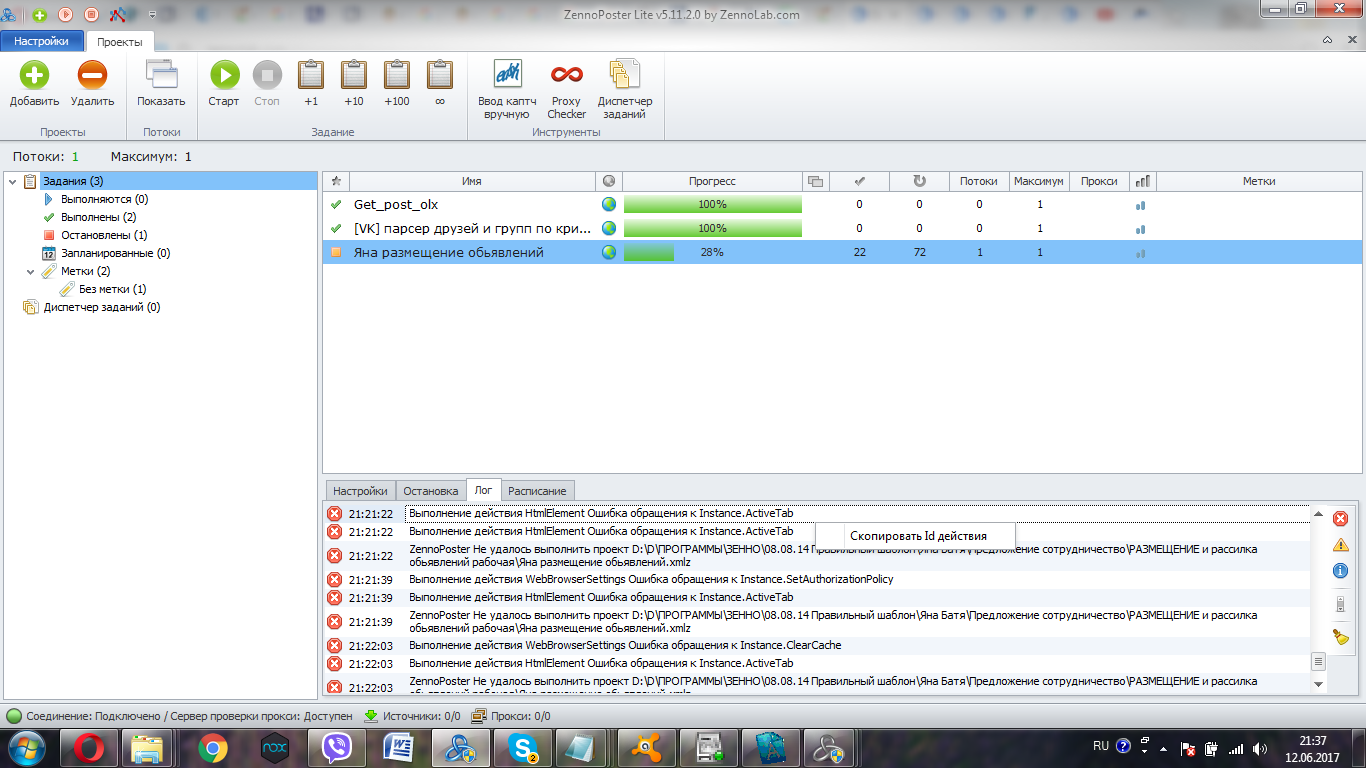Toggle log auto-scroll lock icon
The height and width of the screenshot is (768, 1366).
click(1341, 604)
